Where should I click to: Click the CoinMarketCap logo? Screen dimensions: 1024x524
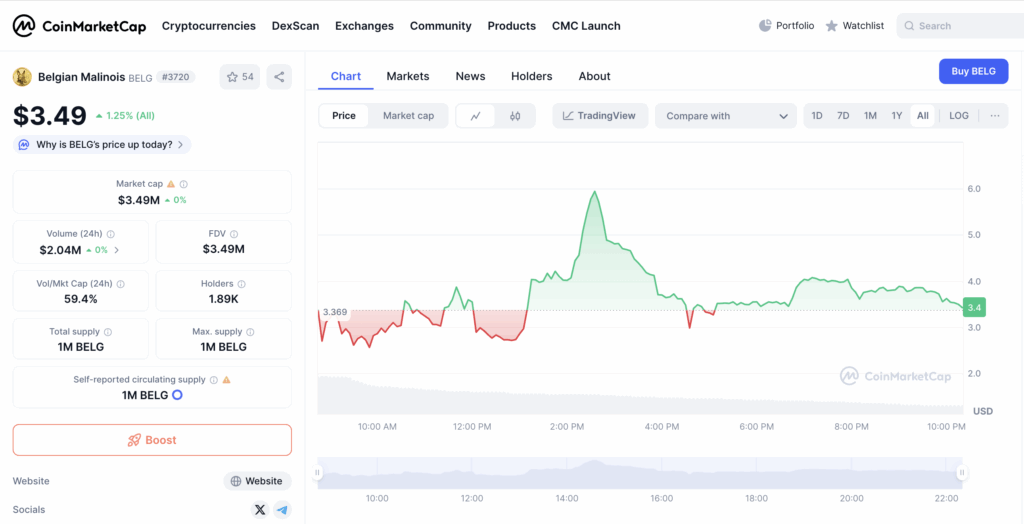(78, 26)
